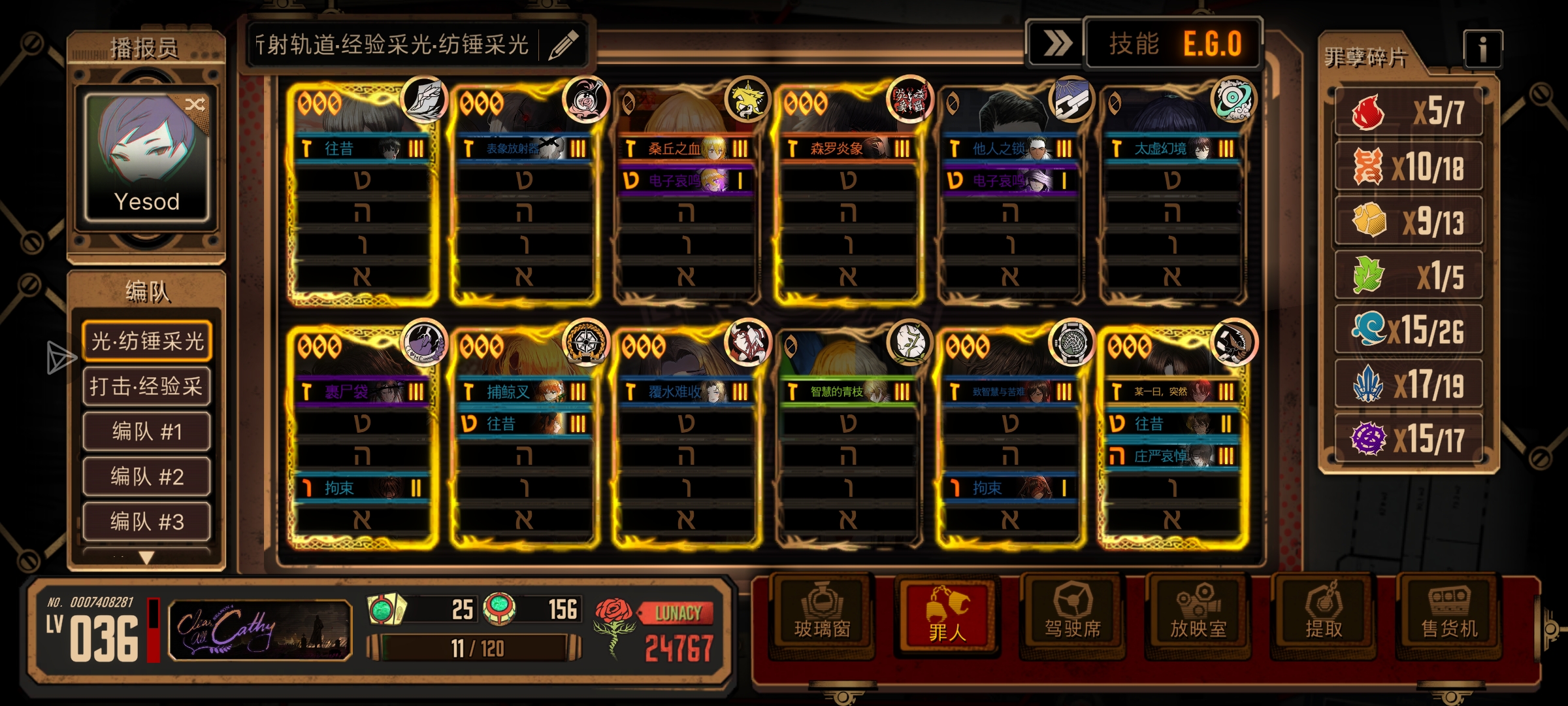This screenshot has height=706, width=1568.
Task: Click the enkephalin 11/120 progress bar
Action: coord(476,648)
